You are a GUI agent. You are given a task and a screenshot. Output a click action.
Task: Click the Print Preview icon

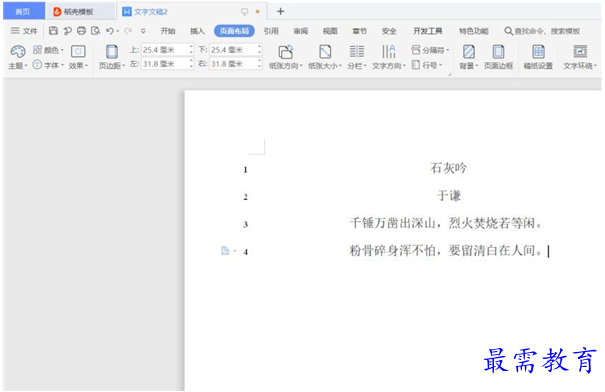point(95,31)
